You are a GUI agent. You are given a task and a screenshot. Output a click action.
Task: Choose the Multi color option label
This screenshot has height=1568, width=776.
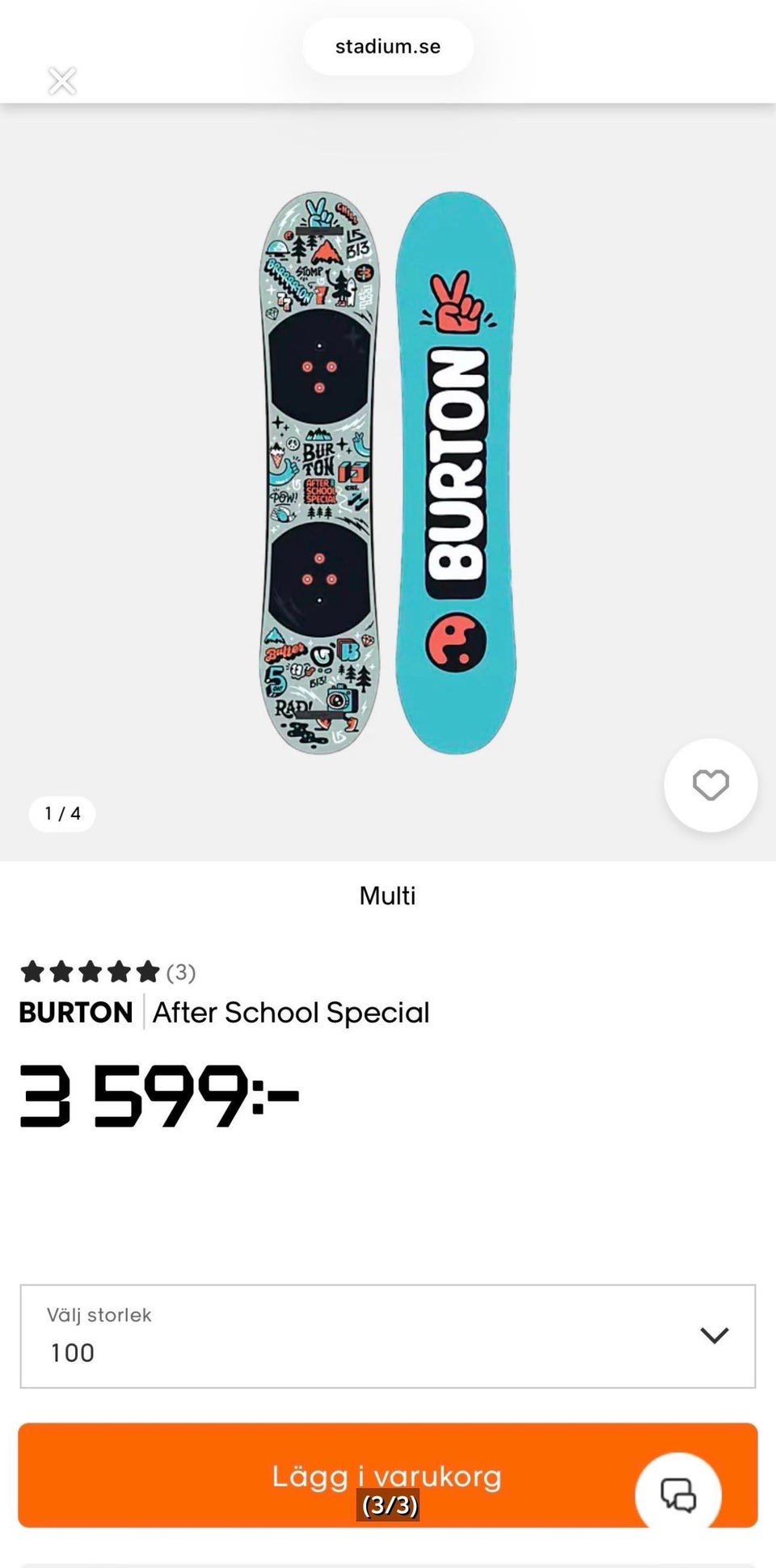click(388, 896)
